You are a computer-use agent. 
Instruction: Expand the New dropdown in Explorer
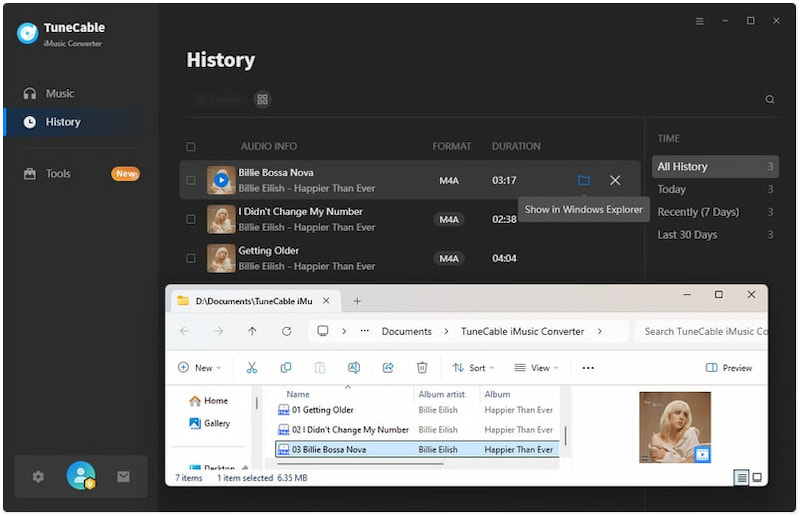(200, 368)
